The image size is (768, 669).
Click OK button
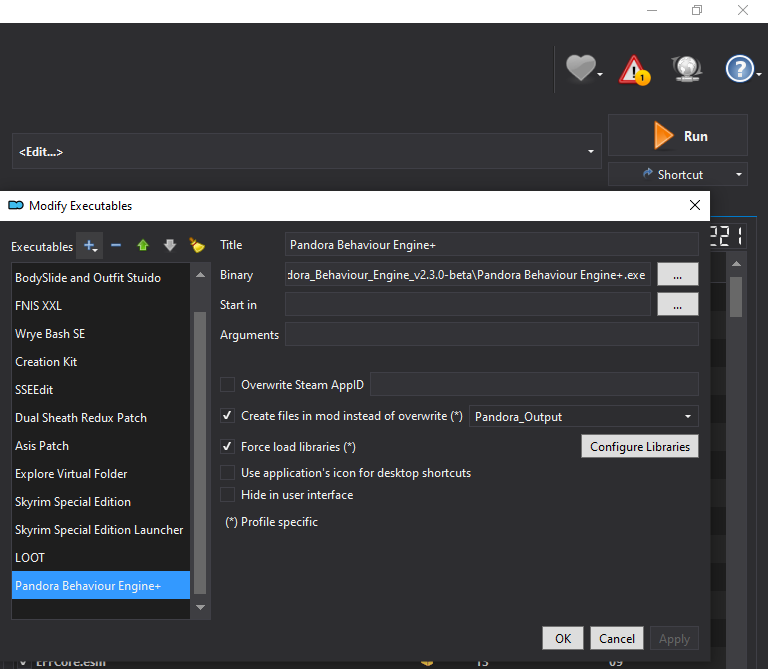click(563, 638)
